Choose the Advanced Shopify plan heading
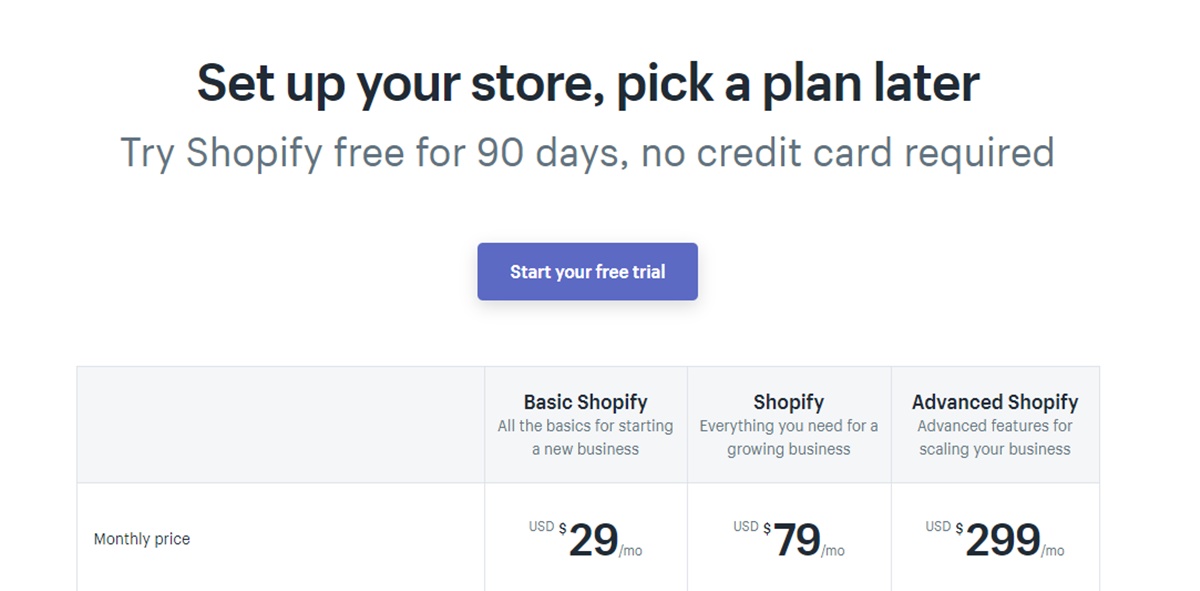Image resolution: width=1200 pixels, height=591 pixels. click(994, 402)
